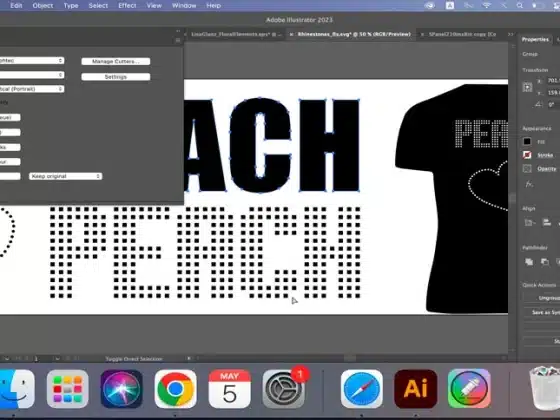Click the black Fill color swatch

click(x=527, y=141)
